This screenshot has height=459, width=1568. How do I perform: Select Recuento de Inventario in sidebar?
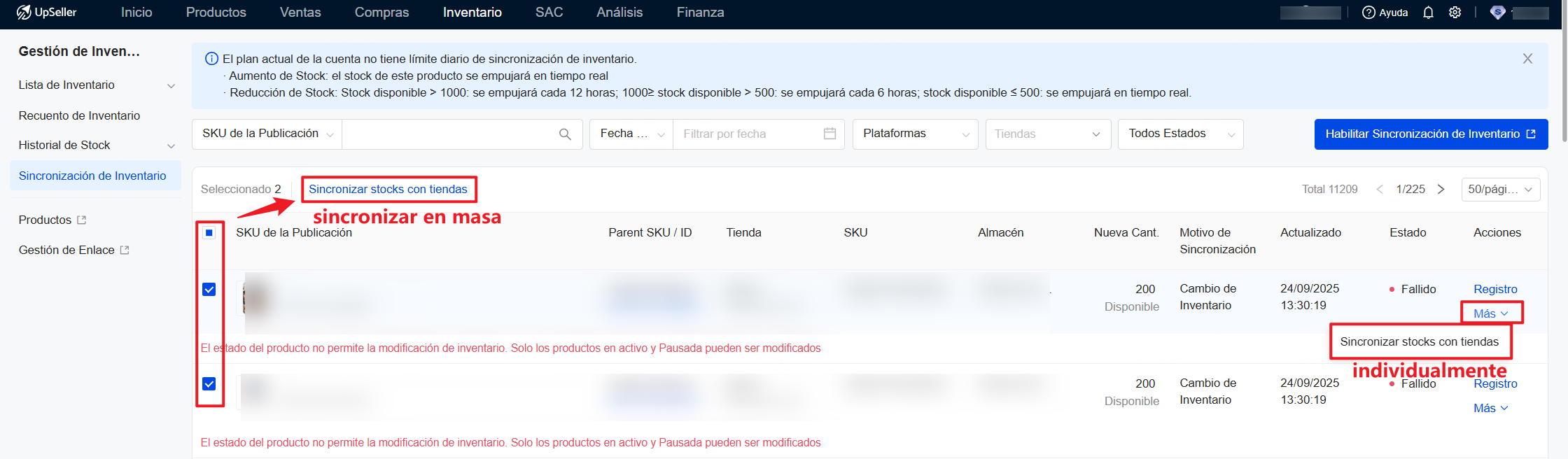click(79, 115)
